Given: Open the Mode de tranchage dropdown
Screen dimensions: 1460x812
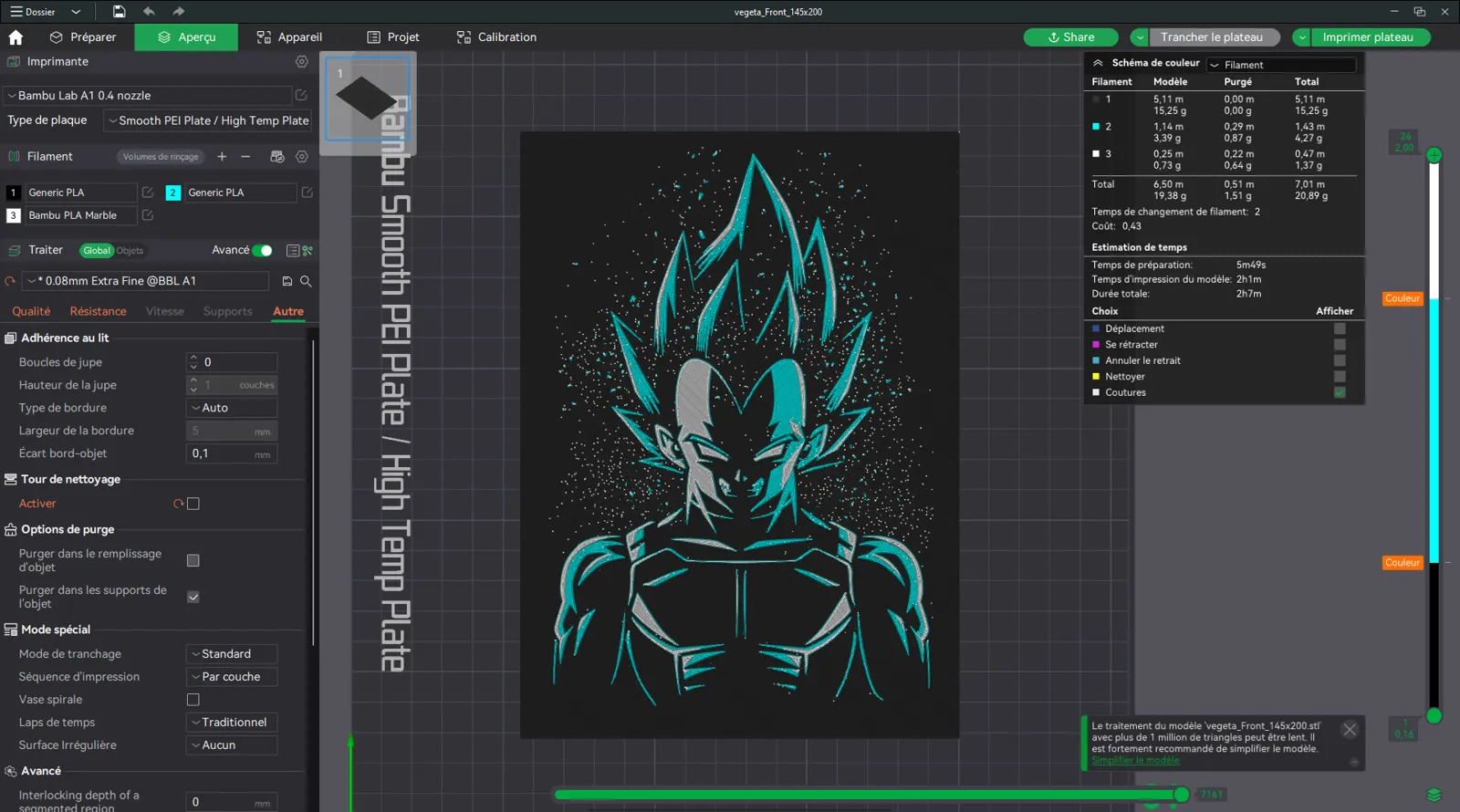Looking at the screenshot, I should point(232,654).
